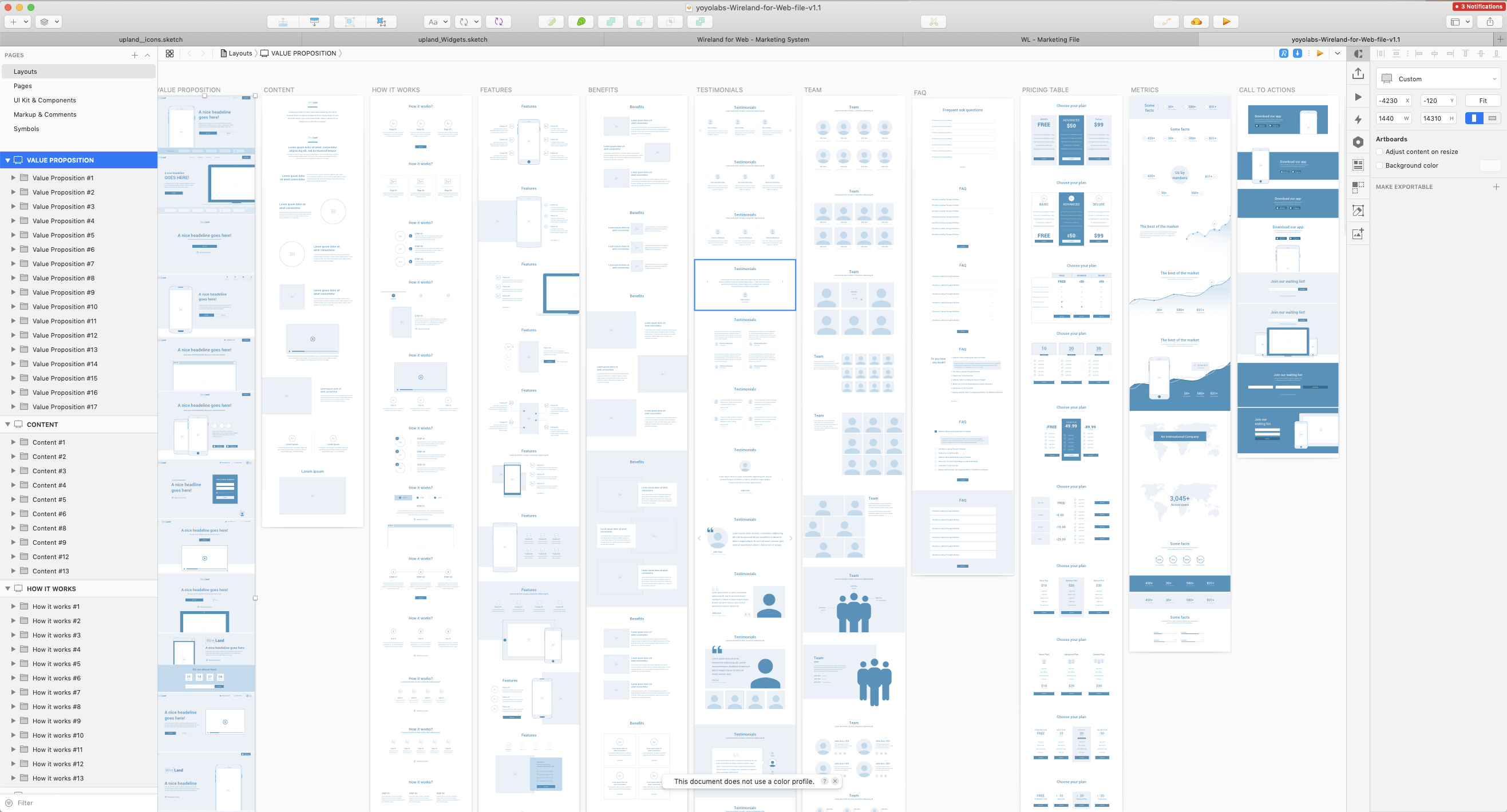Open the create symbol dropdown in toolbar

pyautogui.click(x=469, y=22)
